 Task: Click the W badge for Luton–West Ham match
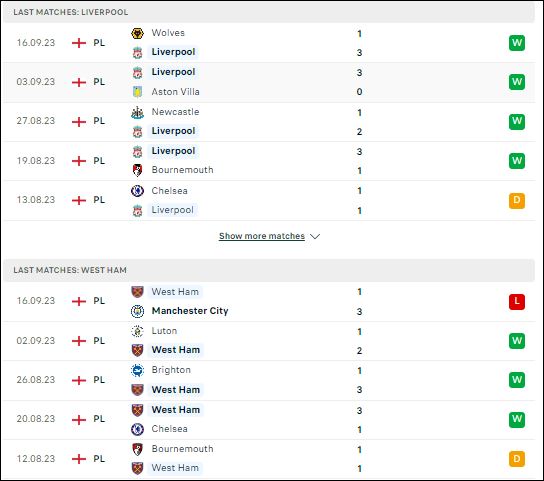point(517,341)
